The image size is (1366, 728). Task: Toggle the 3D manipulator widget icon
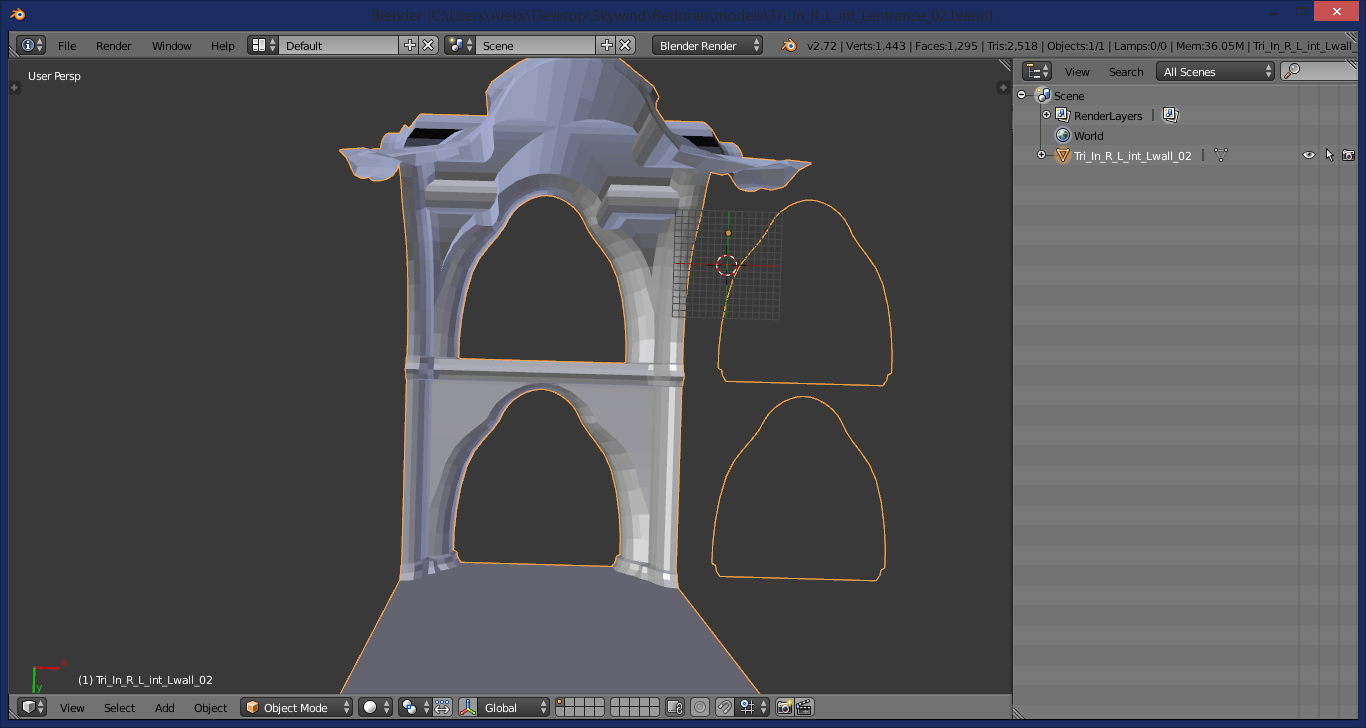[467, 707]
